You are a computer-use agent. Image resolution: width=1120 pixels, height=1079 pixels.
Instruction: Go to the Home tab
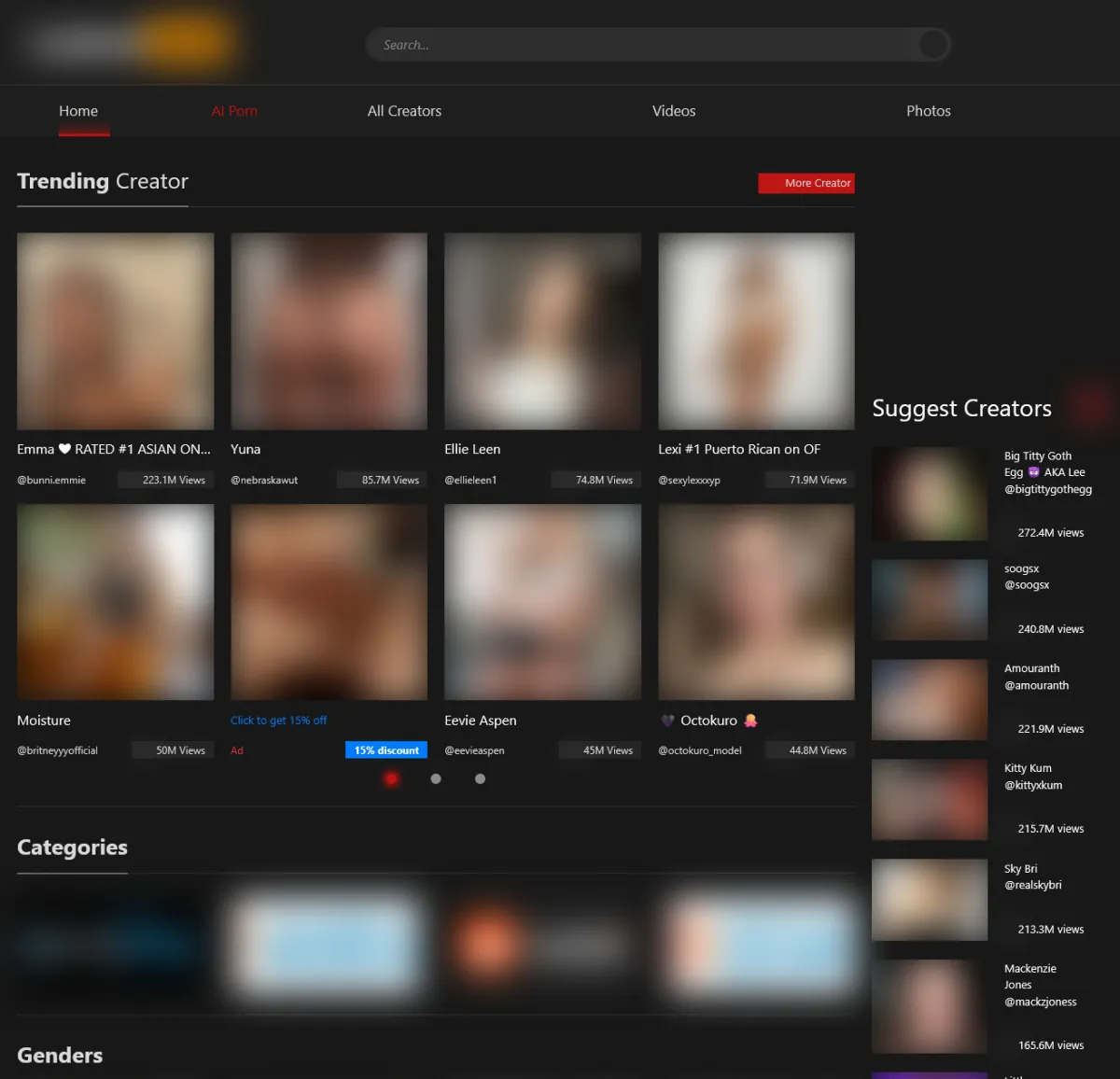[x=78, y=111]
